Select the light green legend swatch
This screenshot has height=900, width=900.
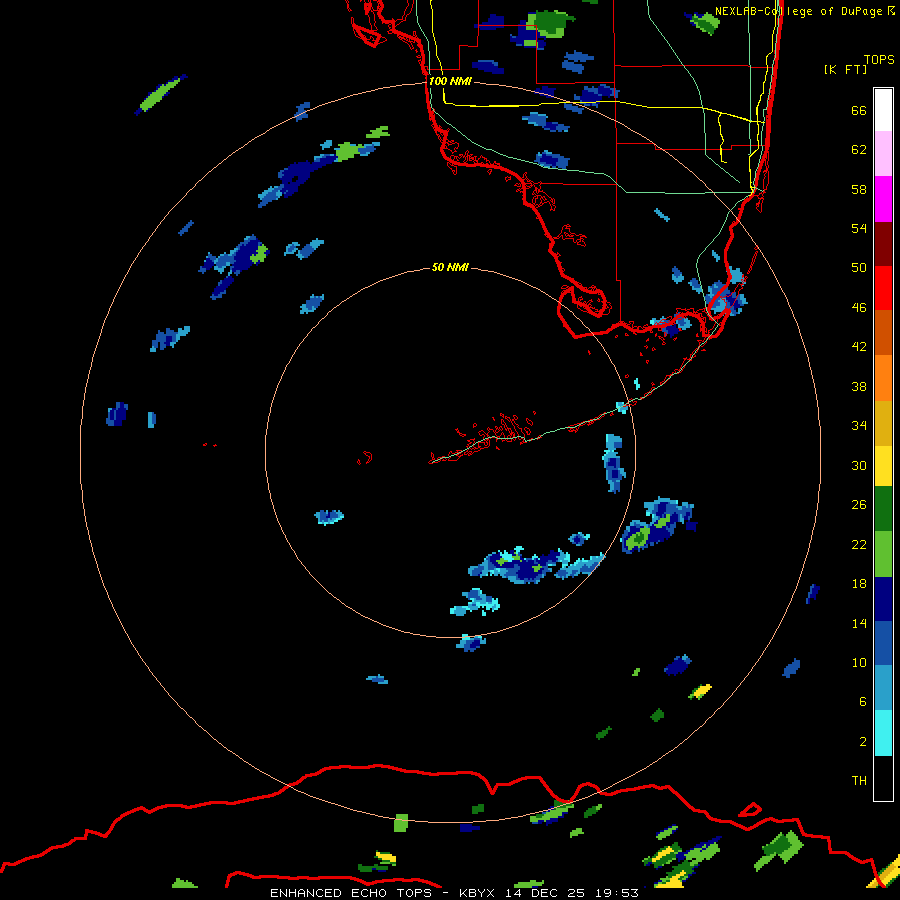[883, 554]
